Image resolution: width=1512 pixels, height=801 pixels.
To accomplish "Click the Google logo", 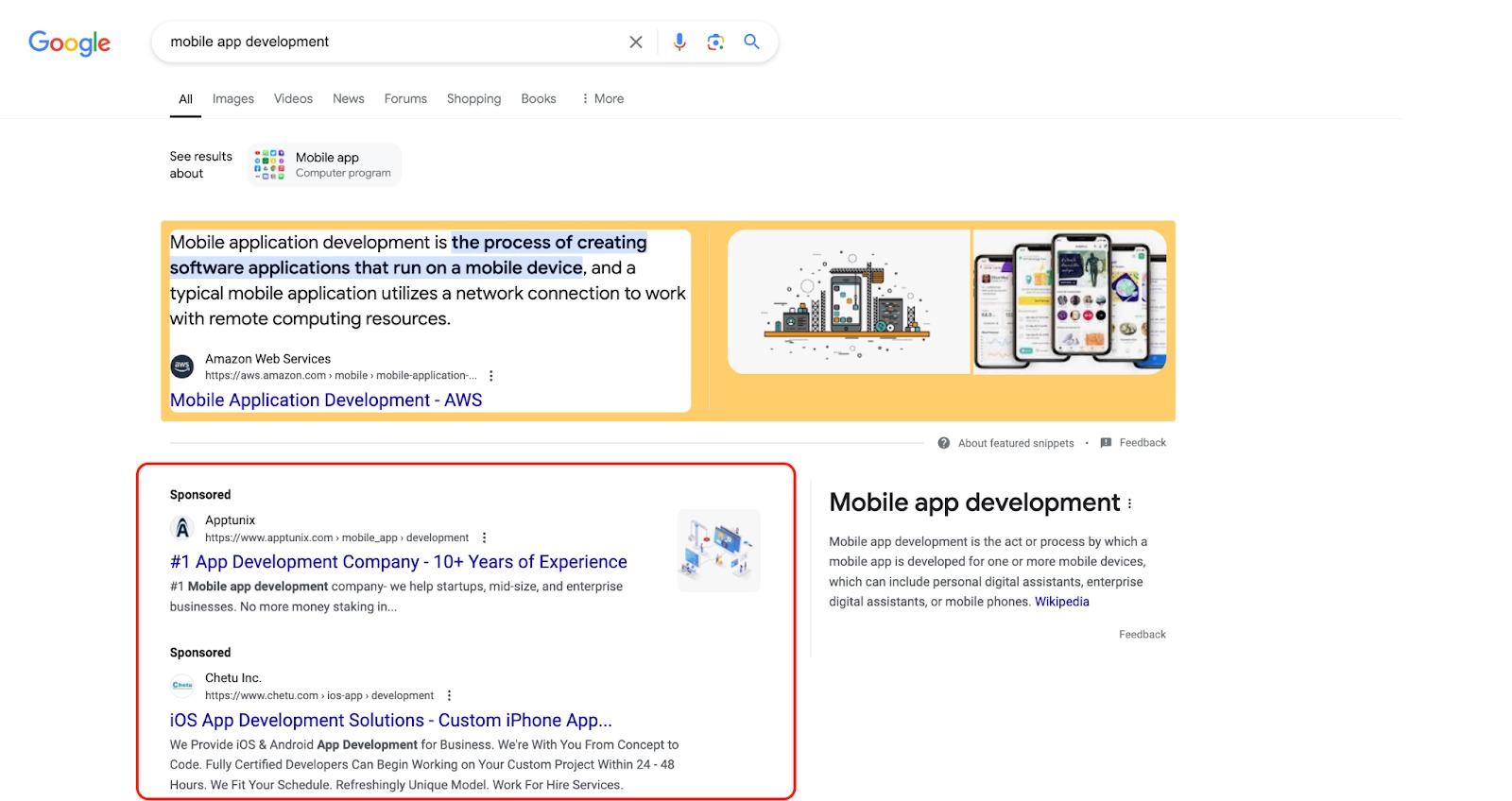I will click(x=69, y=43).
